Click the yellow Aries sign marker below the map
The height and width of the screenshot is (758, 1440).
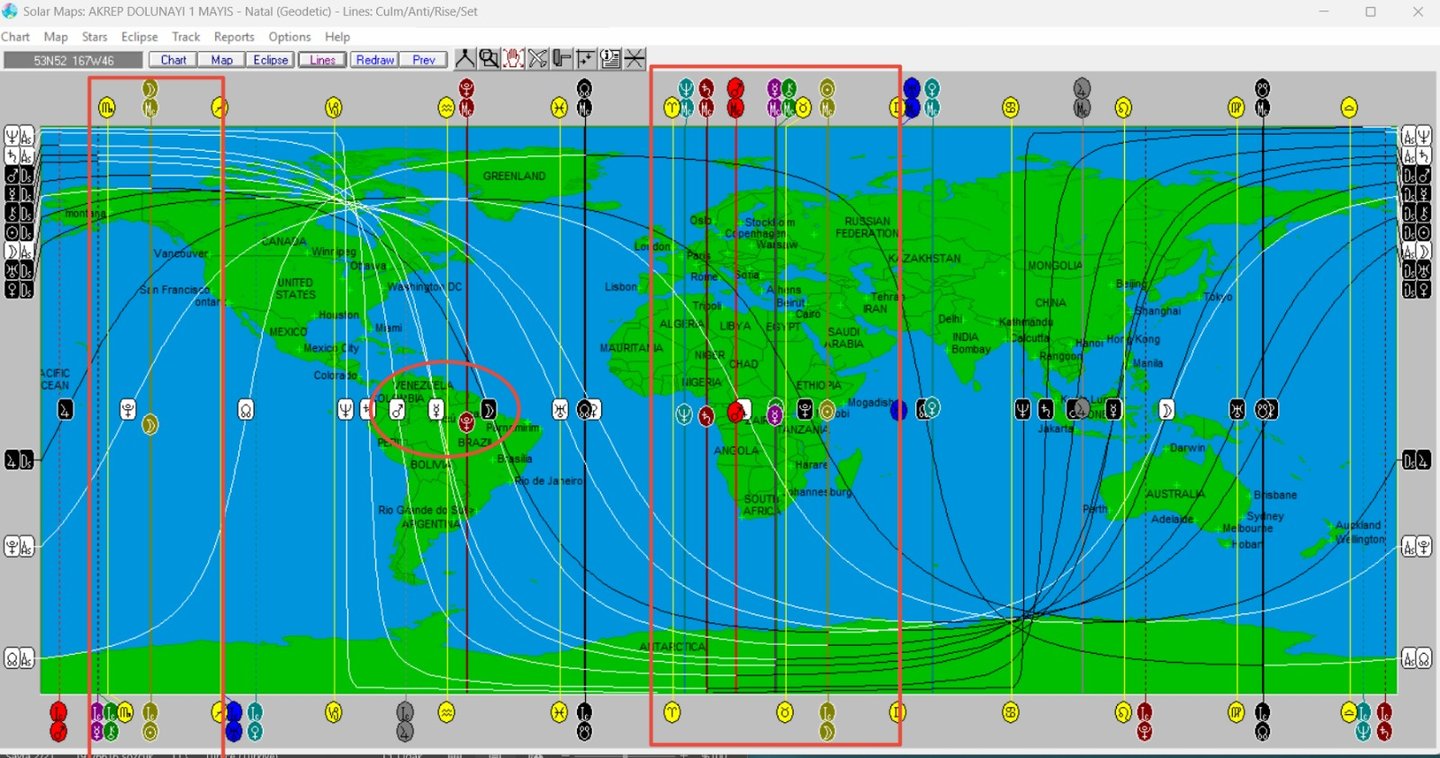pyautogui.click(x=672, y=712)
